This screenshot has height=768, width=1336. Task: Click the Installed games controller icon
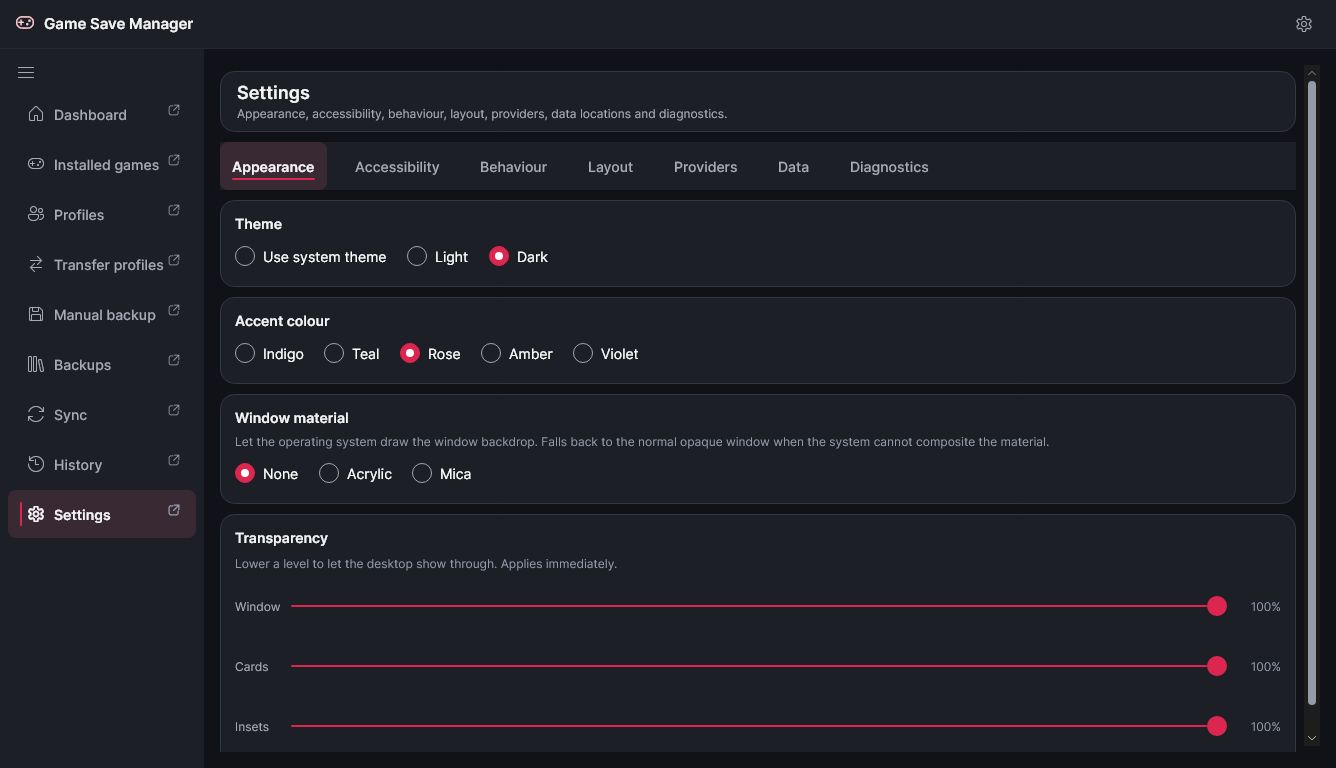pyautogui.click(x=36, y=164)
